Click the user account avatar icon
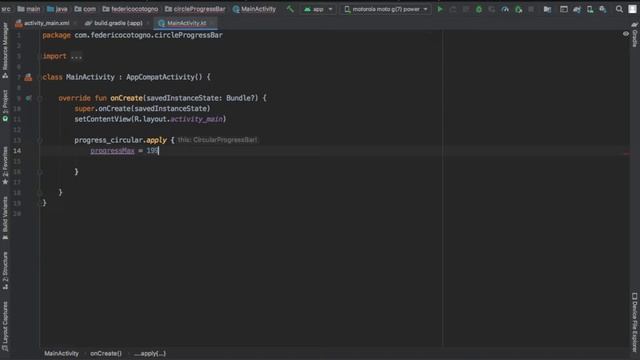 click(x=632, y=9)
